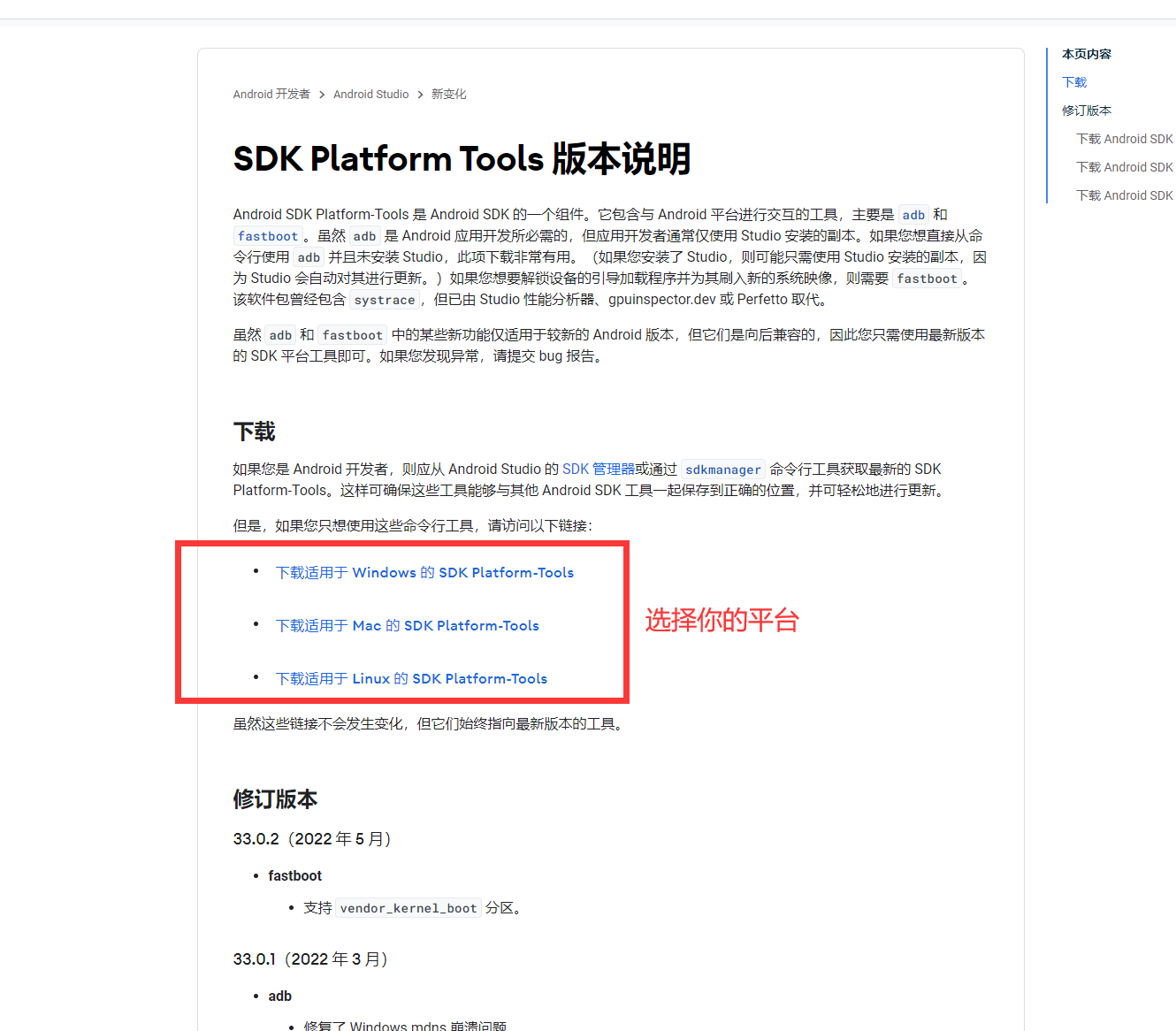Screen dimensions: 1176x1031
Task: Click the sdkmanager code snippet
Action: point(722,470)
